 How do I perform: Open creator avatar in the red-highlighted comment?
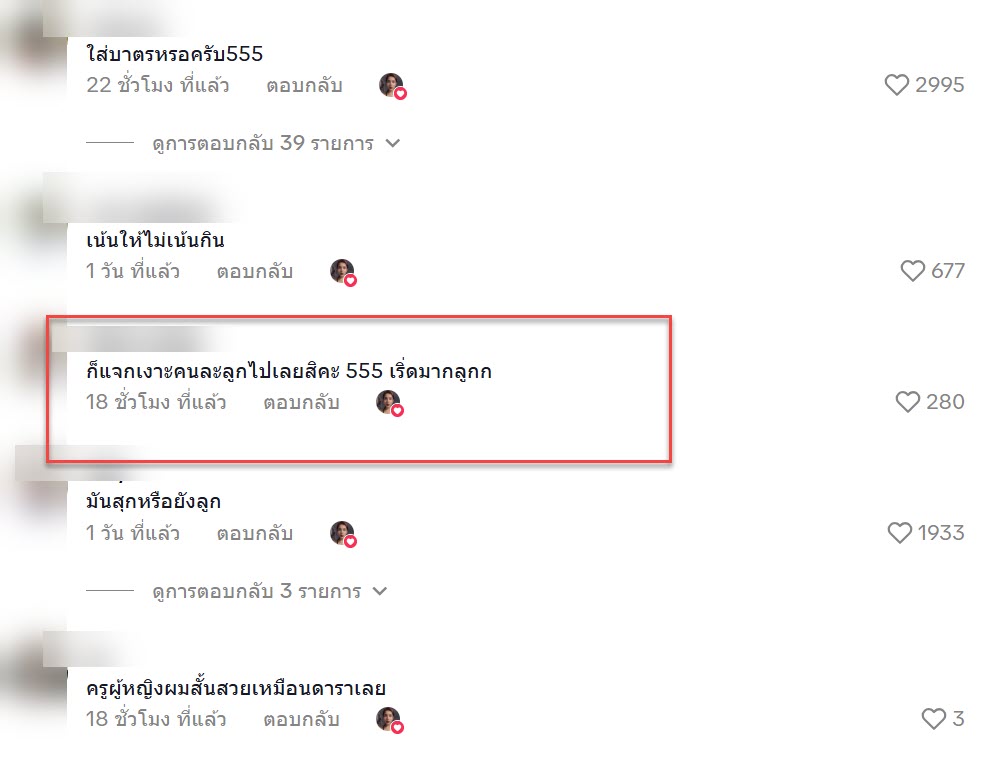coord(389,402)
